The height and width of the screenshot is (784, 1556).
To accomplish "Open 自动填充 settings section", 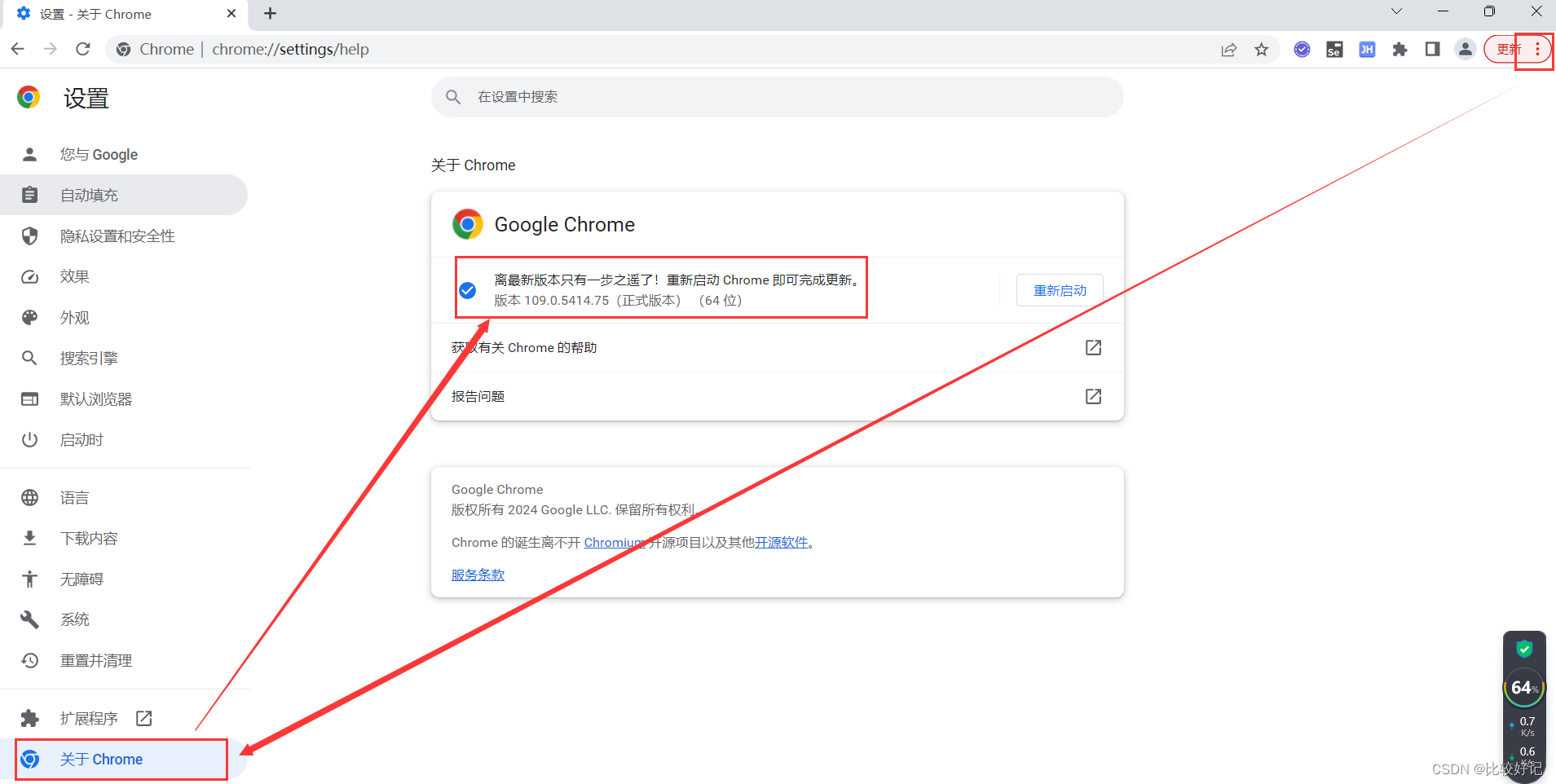I will (124, 196).
